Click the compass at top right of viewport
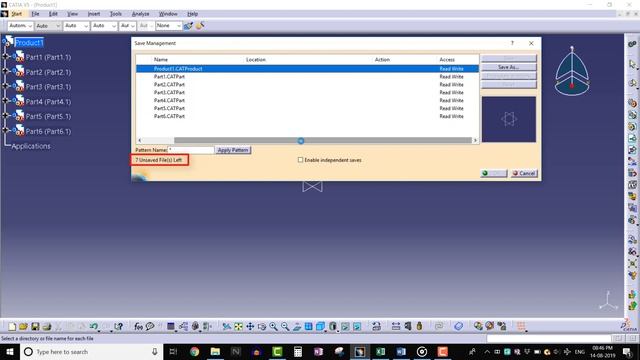 coord(572,71)
